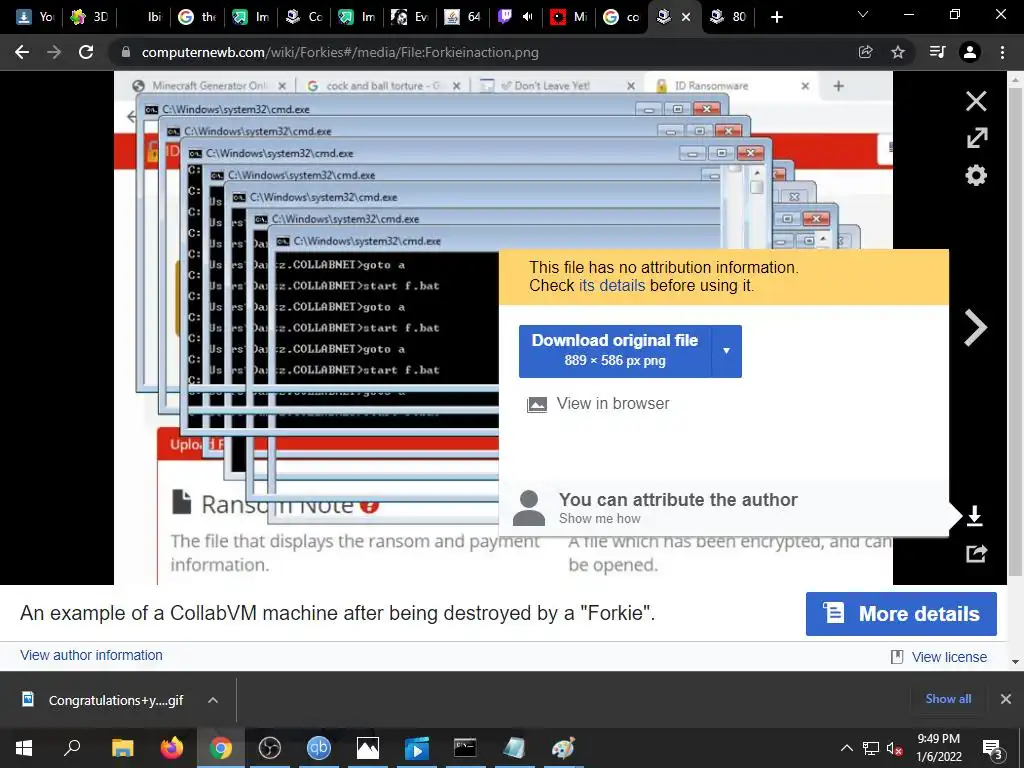Image resolution: width=1024 pixels, height=768 pixels.
Task: Open Firefox from taskbar
Action: 172,748
